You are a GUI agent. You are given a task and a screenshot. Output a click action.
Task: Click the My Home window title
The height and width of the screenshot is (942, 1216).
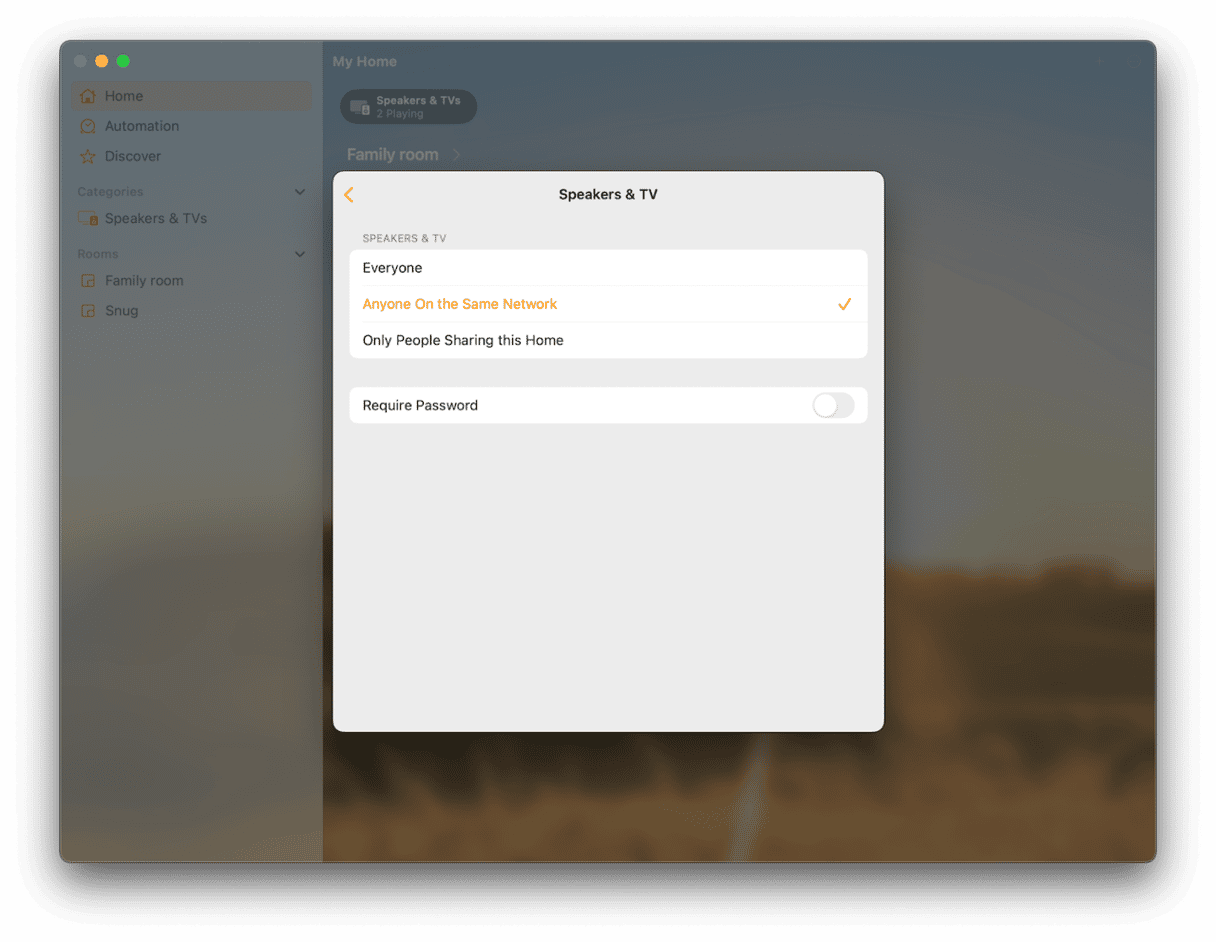[x=365, y=62]
